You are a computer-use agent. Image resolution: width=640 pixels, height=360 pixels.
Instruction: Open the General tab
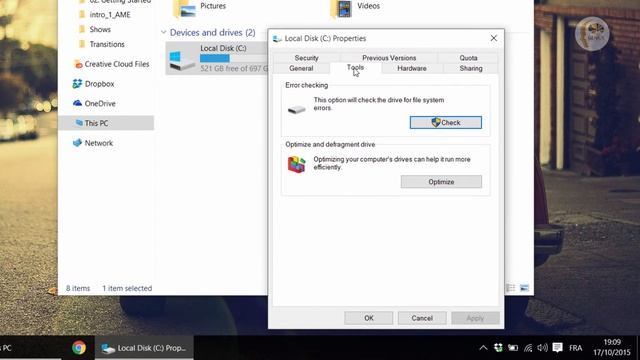point(301,68)
